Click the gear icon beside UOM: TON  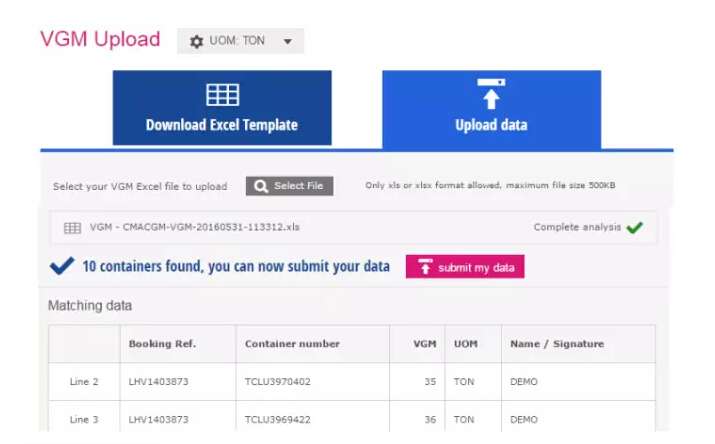point(196,42)
